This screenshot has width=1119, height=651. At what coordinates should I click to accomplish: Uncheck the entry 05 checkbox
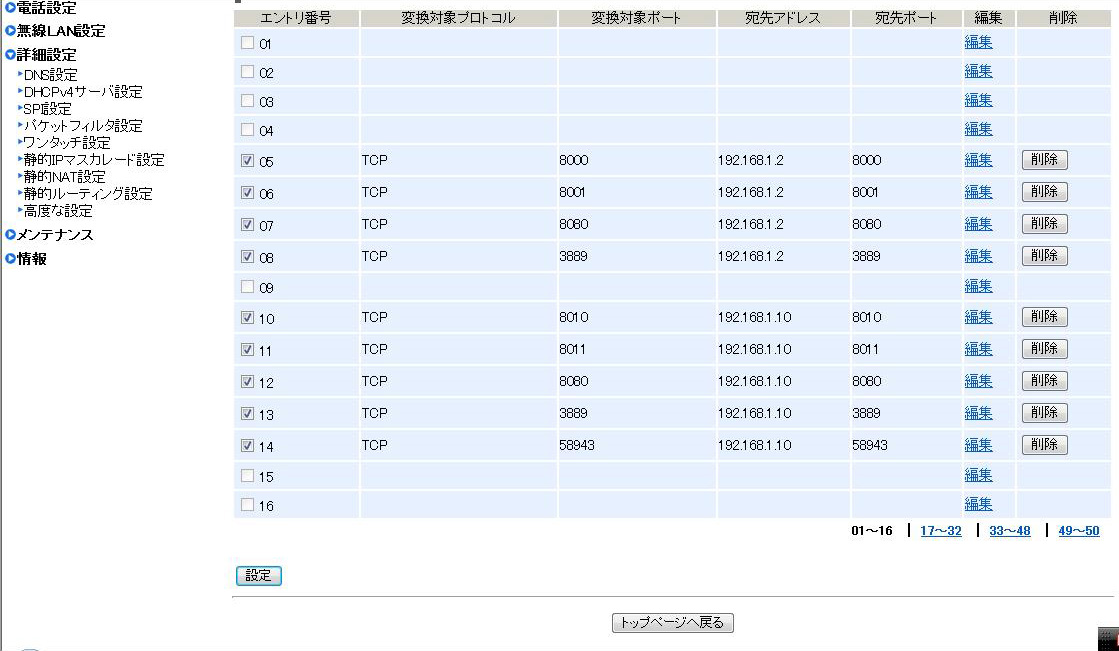pyautogui.click(x=248, y=160)
